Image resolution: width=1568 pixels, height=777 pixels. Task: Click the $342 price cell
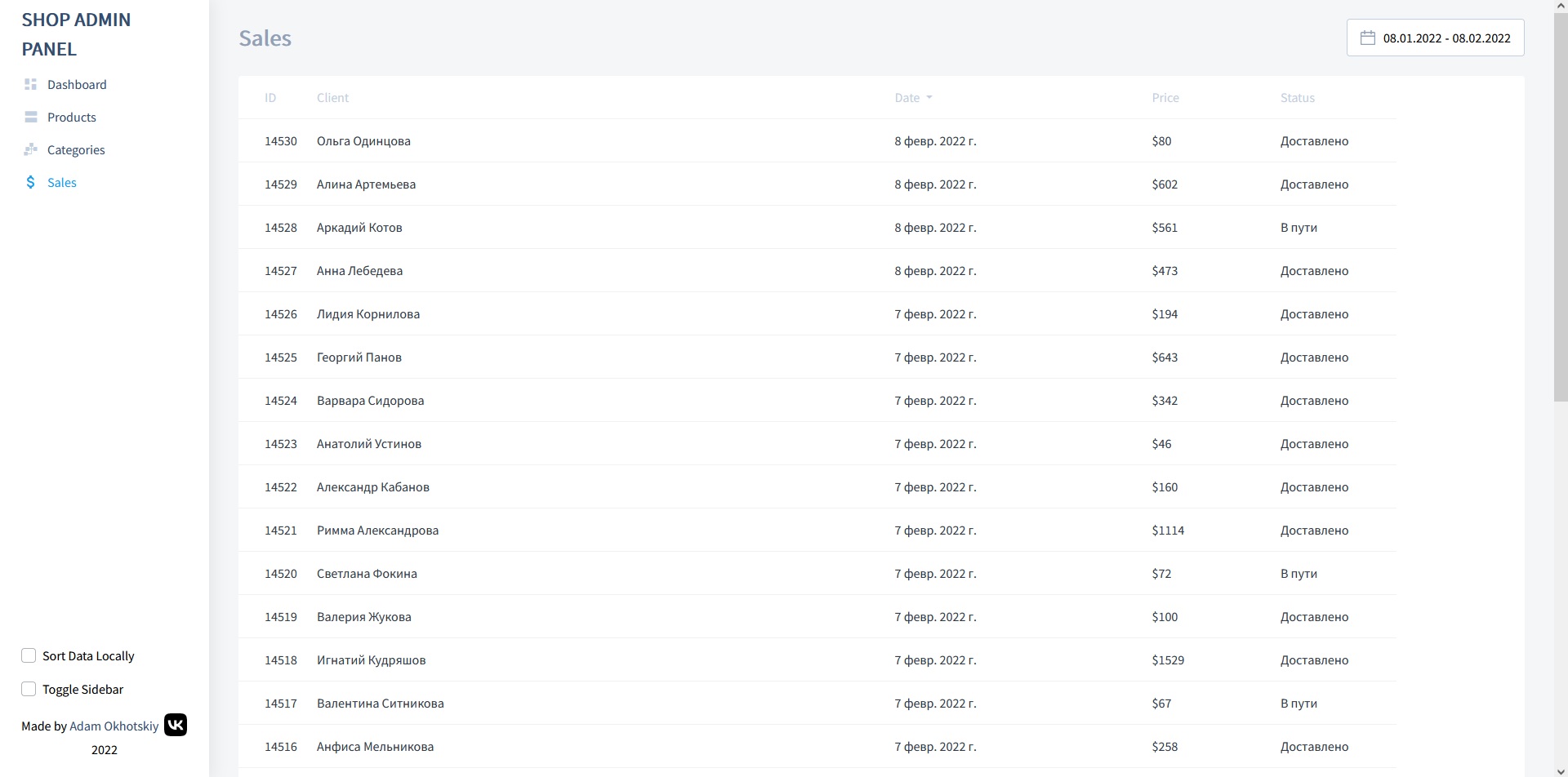[1165, 401]
